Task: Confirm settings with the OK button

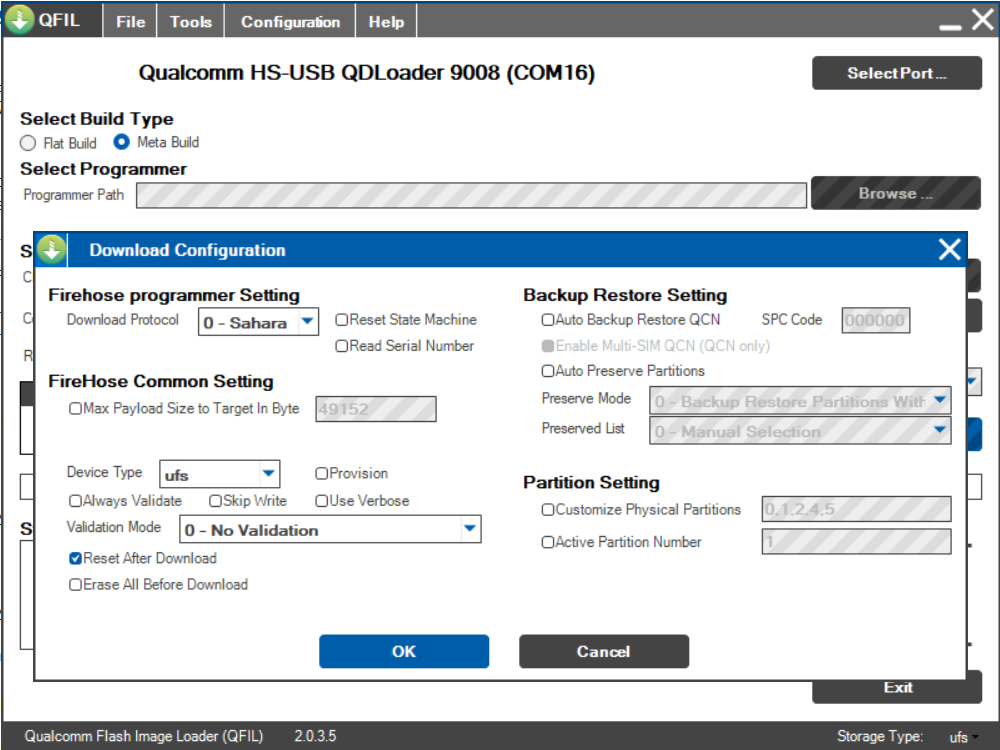Action: click(x=404, y=651)
